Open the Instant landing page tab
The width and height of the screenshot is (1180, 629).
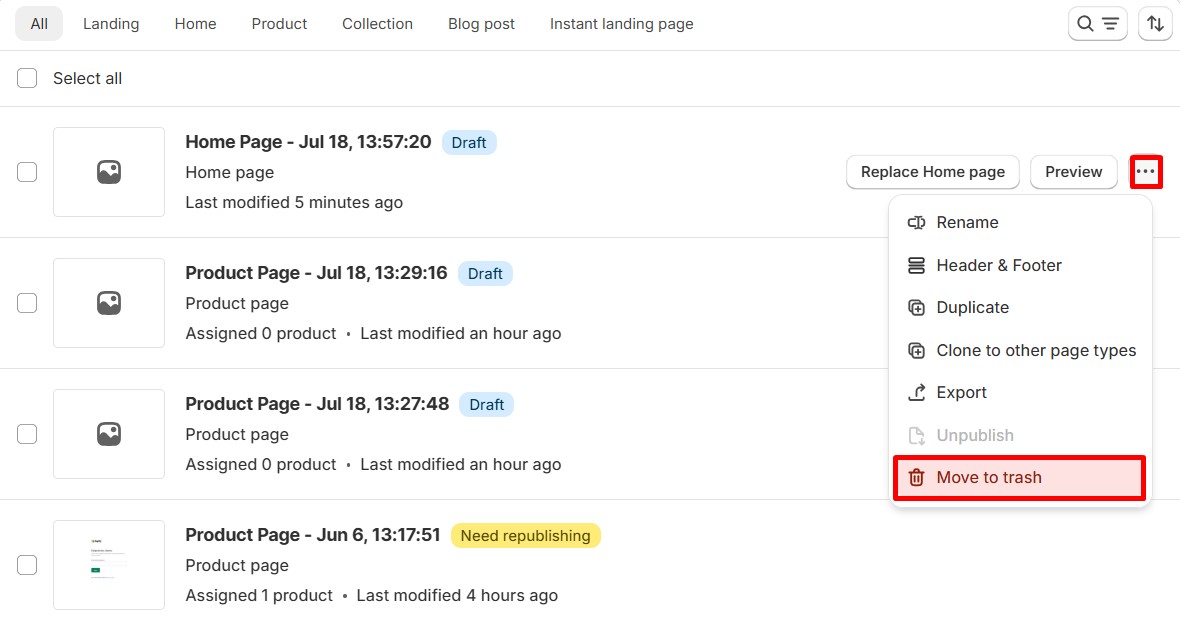[621, 24]
